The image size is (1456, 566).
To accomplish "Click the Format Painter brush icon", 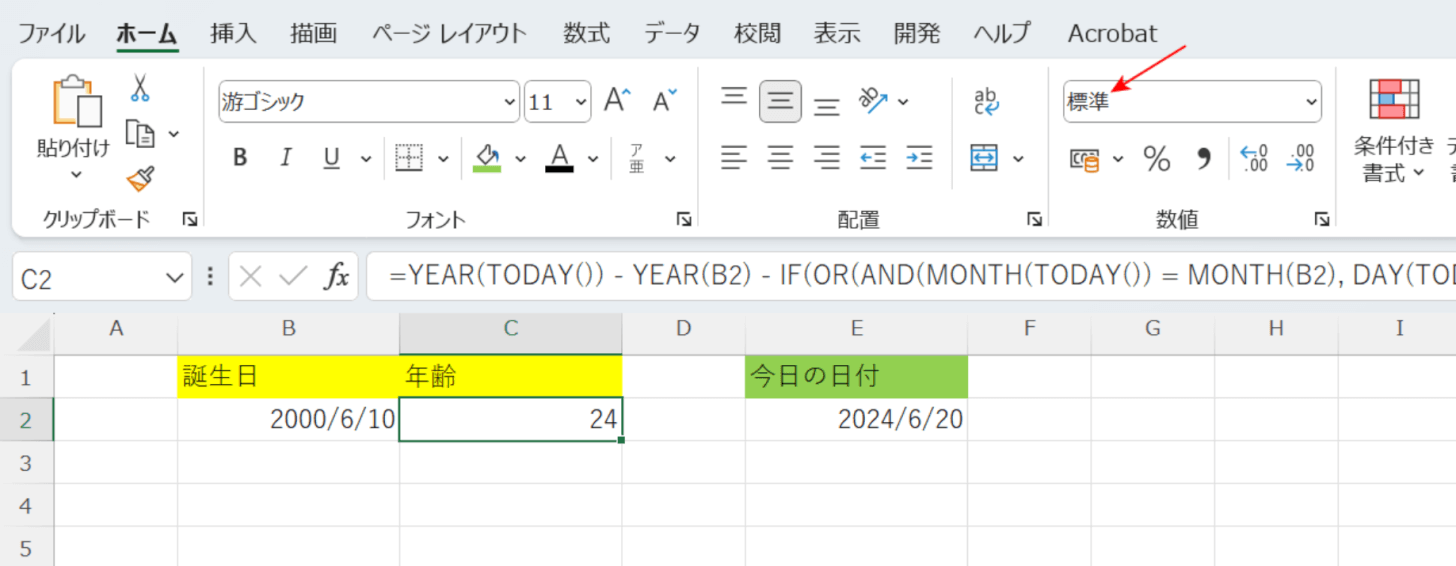I will 140,179.
